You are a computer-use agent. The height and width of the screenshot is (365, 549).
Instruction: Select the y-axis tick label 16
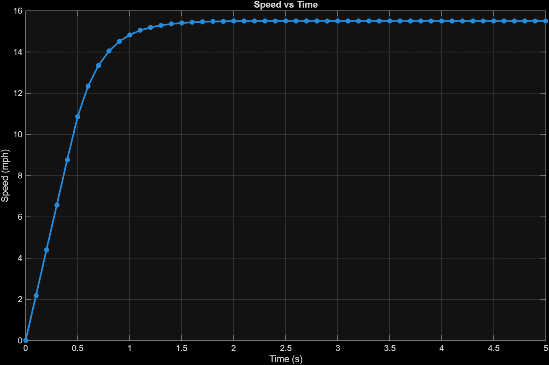(x=18, y=11)
